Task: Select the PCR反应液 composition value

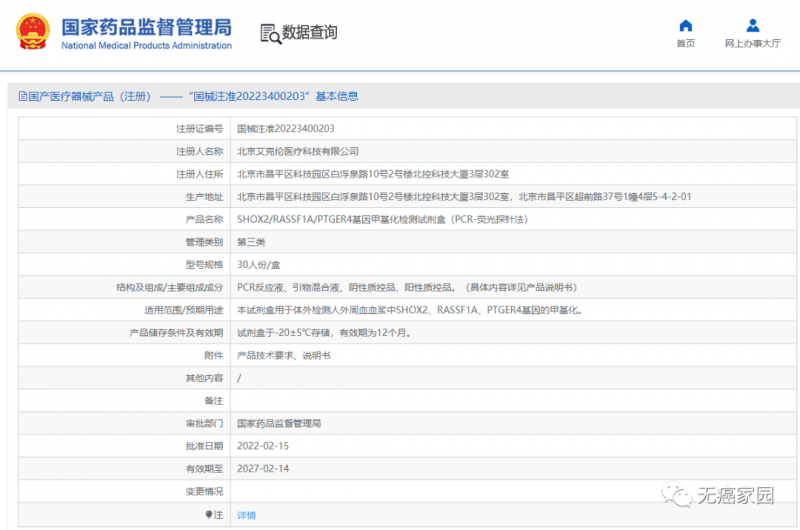Action: click(x=407, y=287)
